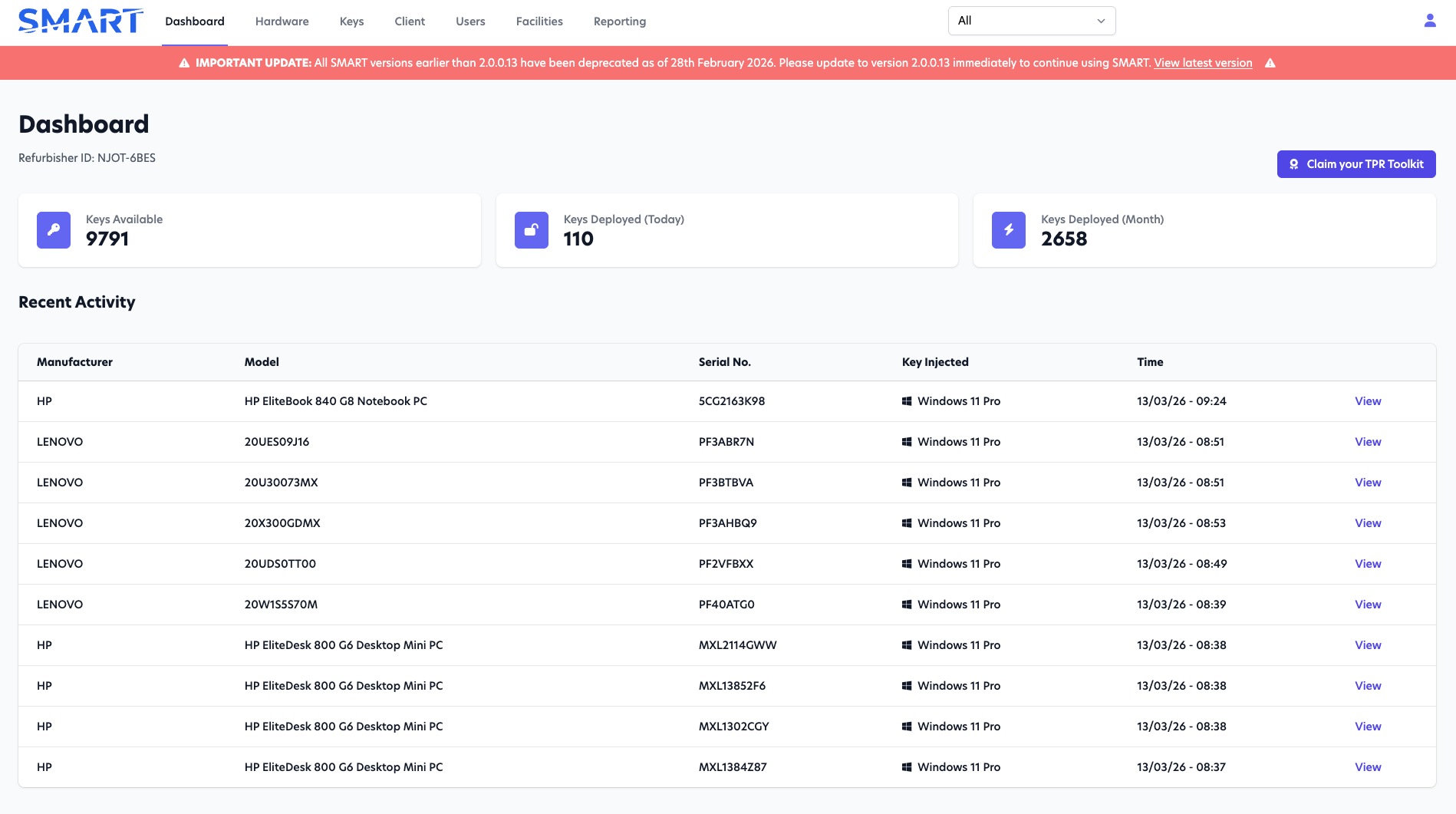1456x814 pixels.
Task: Click the lightning icon on Keys Deployed Month card
Action: 1008,229
